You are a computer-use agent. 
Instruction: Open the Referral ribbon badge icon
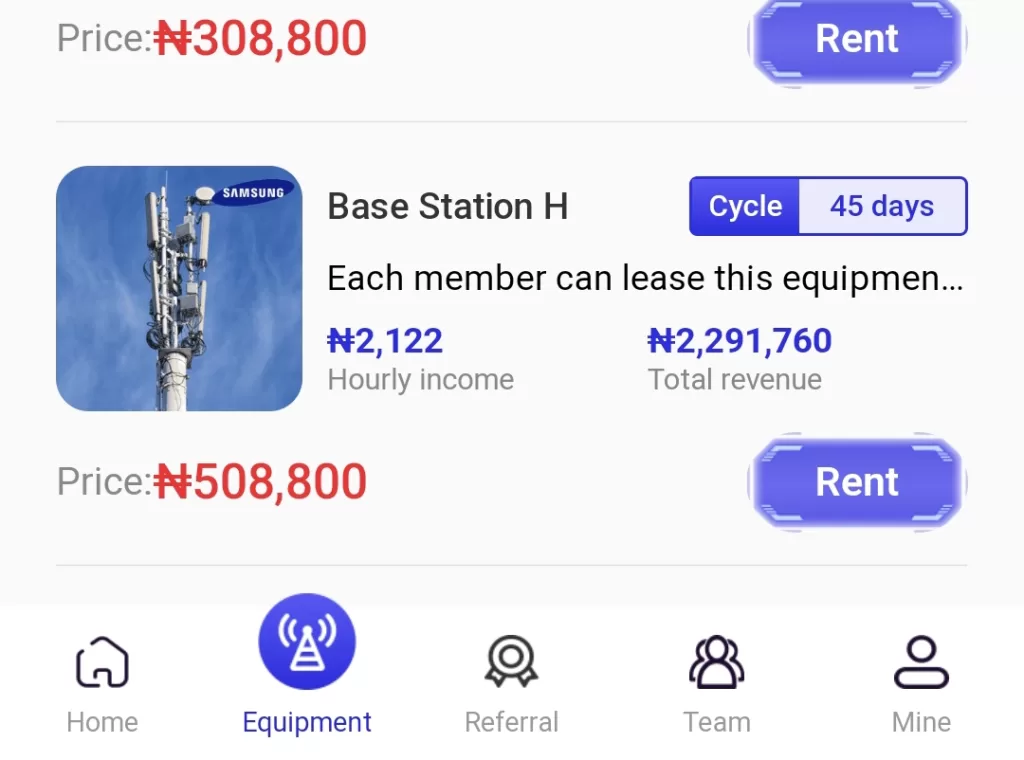click(512, 662)
